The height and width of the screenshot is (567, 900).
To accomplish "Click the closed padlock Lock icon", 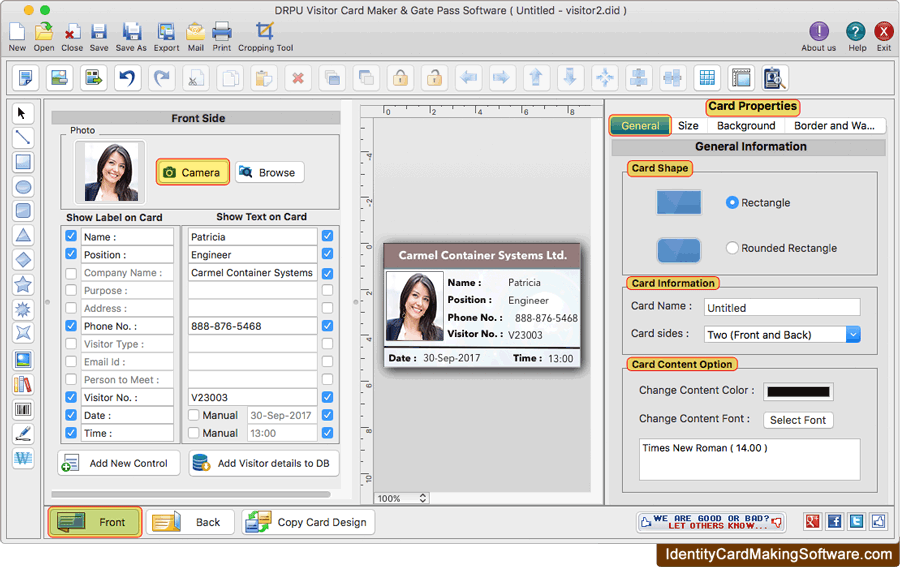I will [x=400, y=77].
